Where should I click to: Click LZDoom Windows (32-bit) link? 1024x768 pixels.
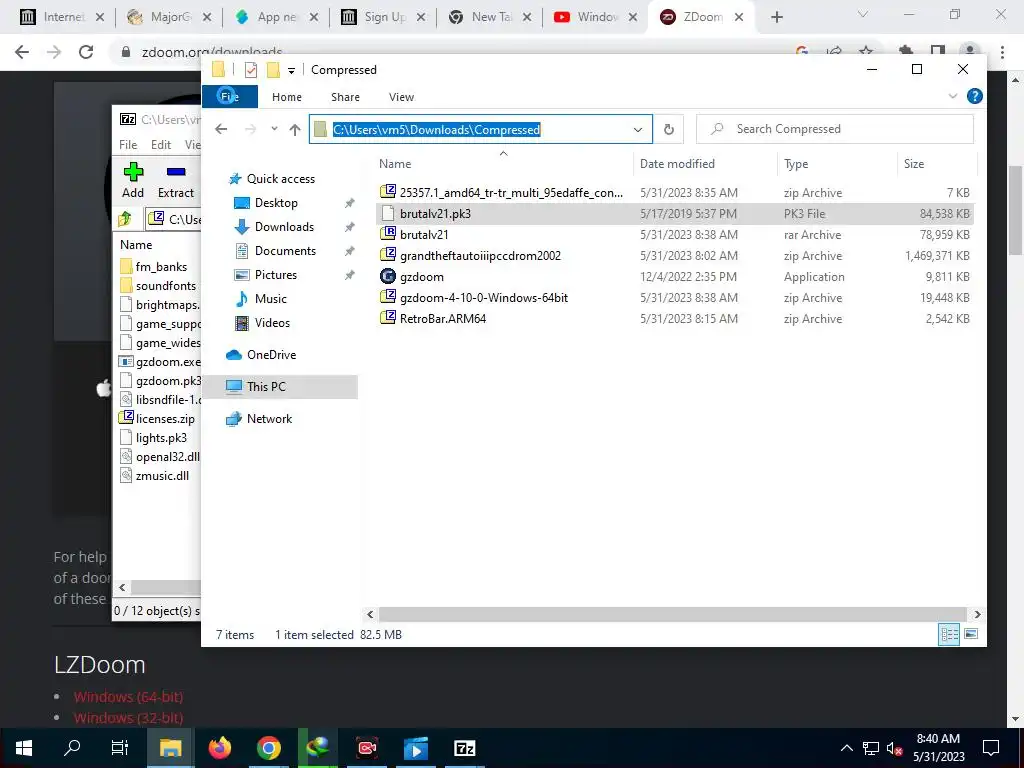[128, 718]
